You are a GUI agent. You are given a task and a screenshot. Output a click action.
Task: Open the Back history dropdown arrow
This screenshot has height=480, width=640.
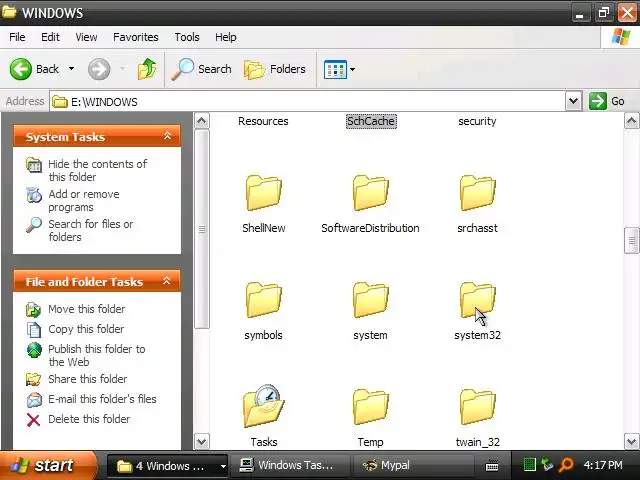pyautogui.click(x=71, y=69)
